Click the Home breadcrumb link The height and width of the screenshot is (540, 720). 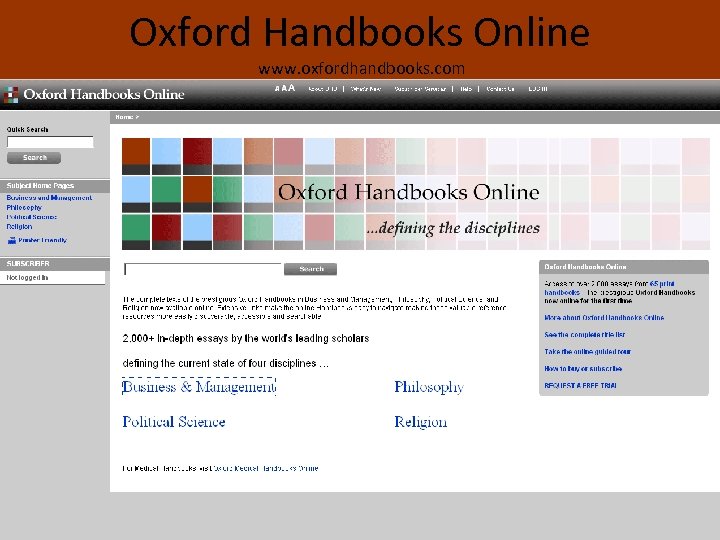pyautogui.click(x=124, y=117)
